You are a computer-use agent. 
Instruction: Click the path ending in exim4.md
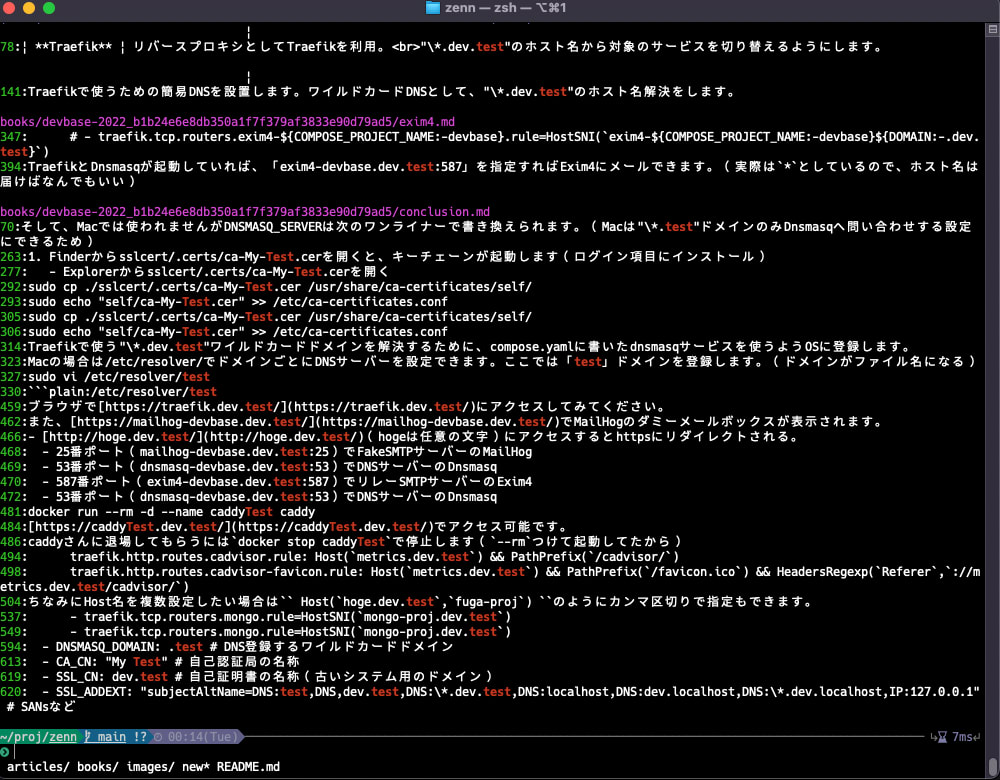[x=228, y=122]
